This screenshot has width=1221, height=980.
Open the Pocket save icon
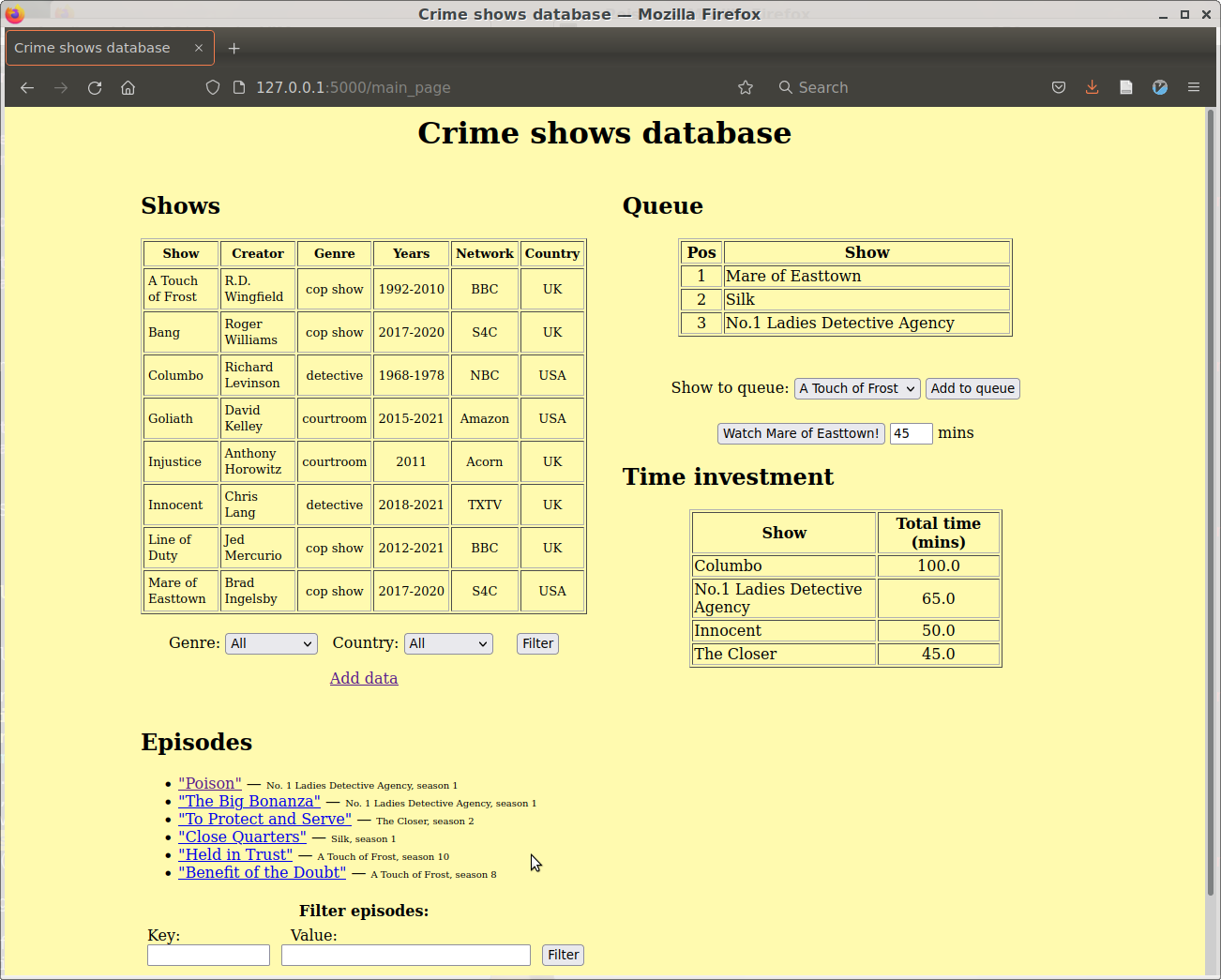tap(1059, 87)
